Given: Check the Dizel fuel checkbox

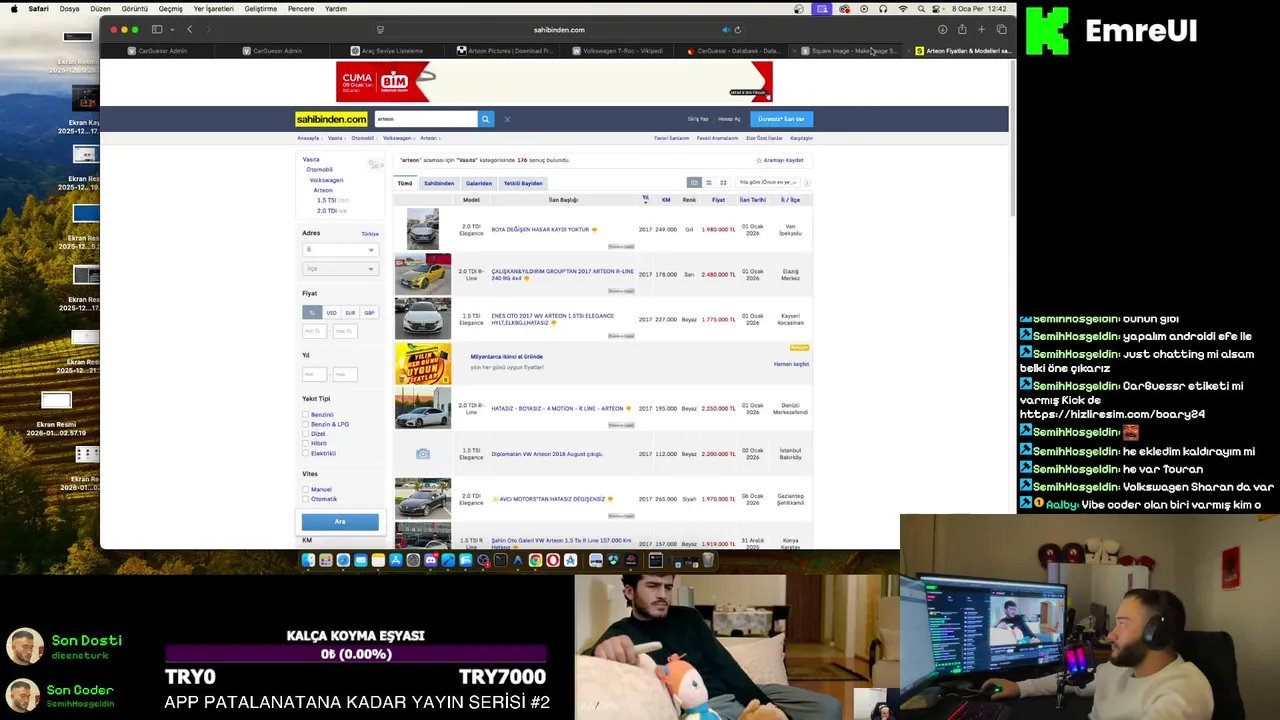Looking at the screenshot, I should 306,434.
